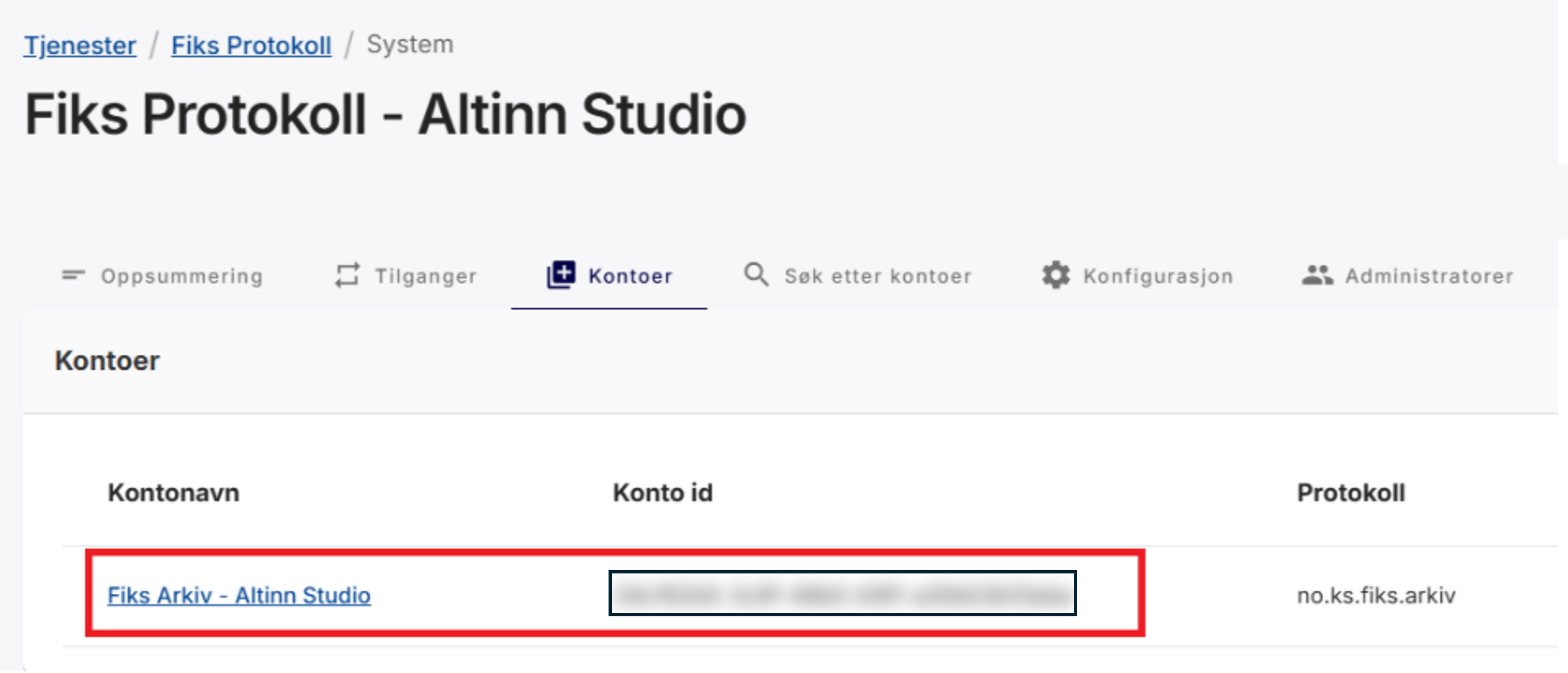Open the Fiks Arkiv - Altinn Studio account link
This screenshot has width=1568, height=673.
tap(239, 596)
